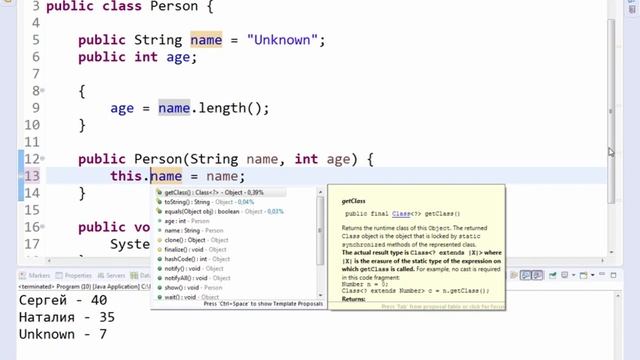Click down arrow of proposal list scrollbar
The image size is (640, 360).
coord(320,295)
